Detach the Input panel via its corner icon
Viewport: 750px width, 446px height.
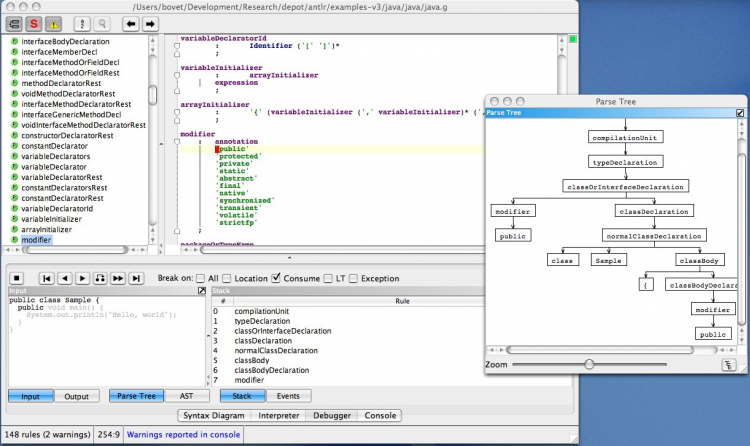201,291
